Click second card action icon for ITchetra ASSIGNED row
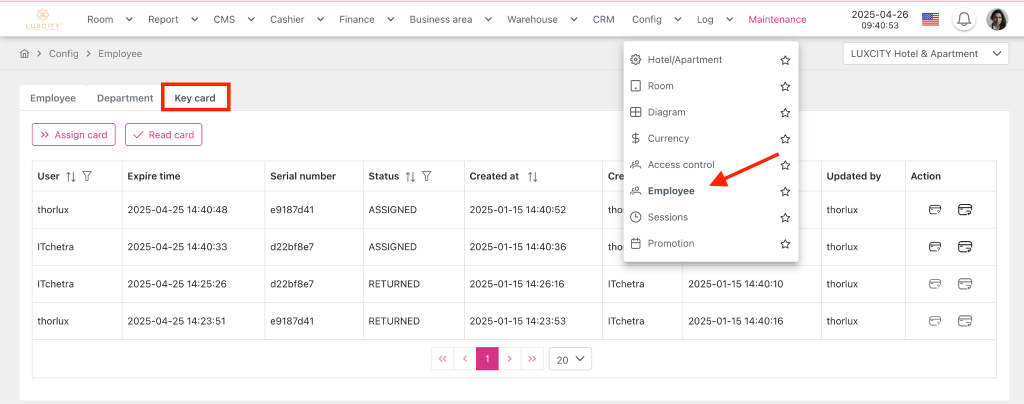The width and height of the screenshot is (1024, 404). pyautogui.click(x=965, y=246)
